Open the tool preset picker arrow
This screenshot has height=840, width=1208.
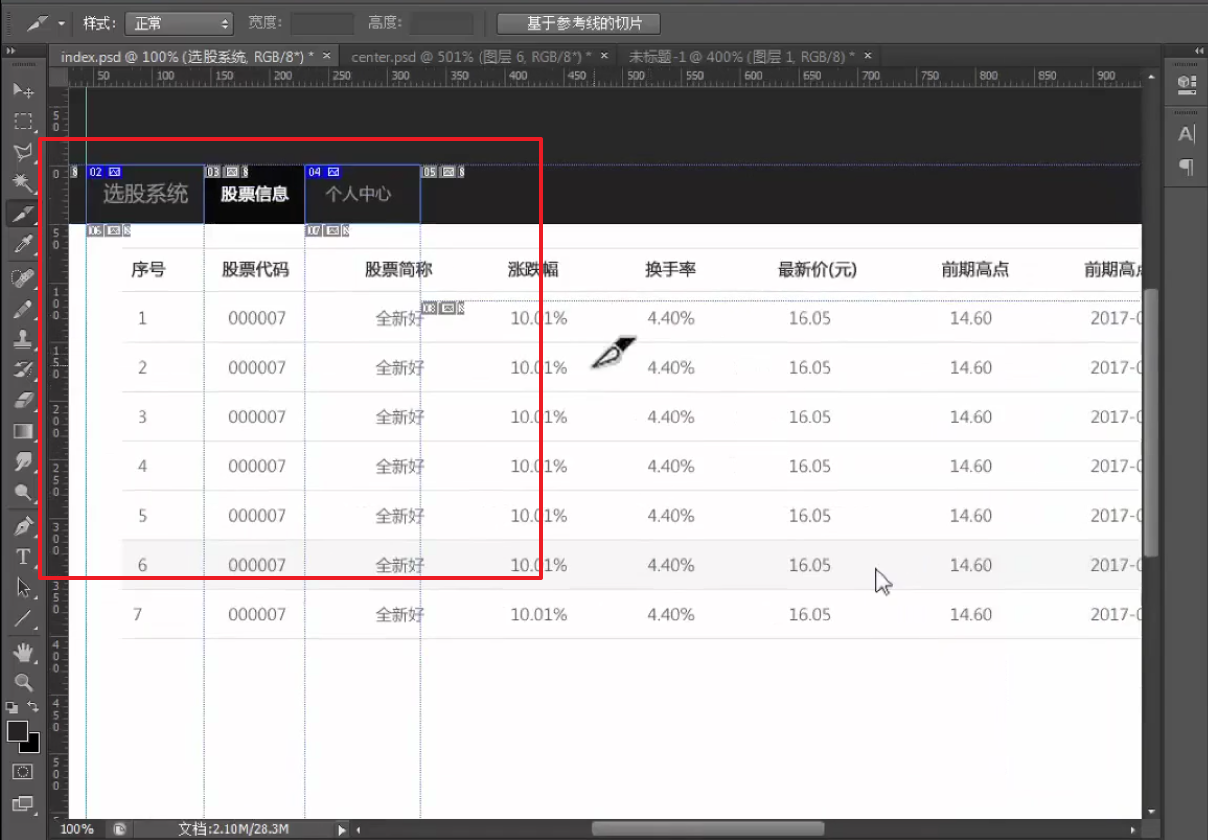tap(62, 23)
